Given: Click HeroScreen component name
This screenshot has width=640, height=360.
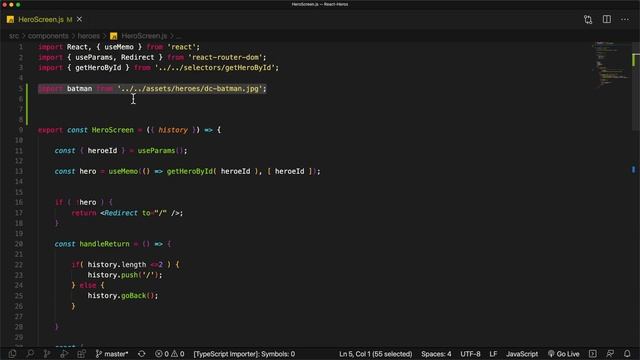Looking at the screenshot, I should coord(113,130).
